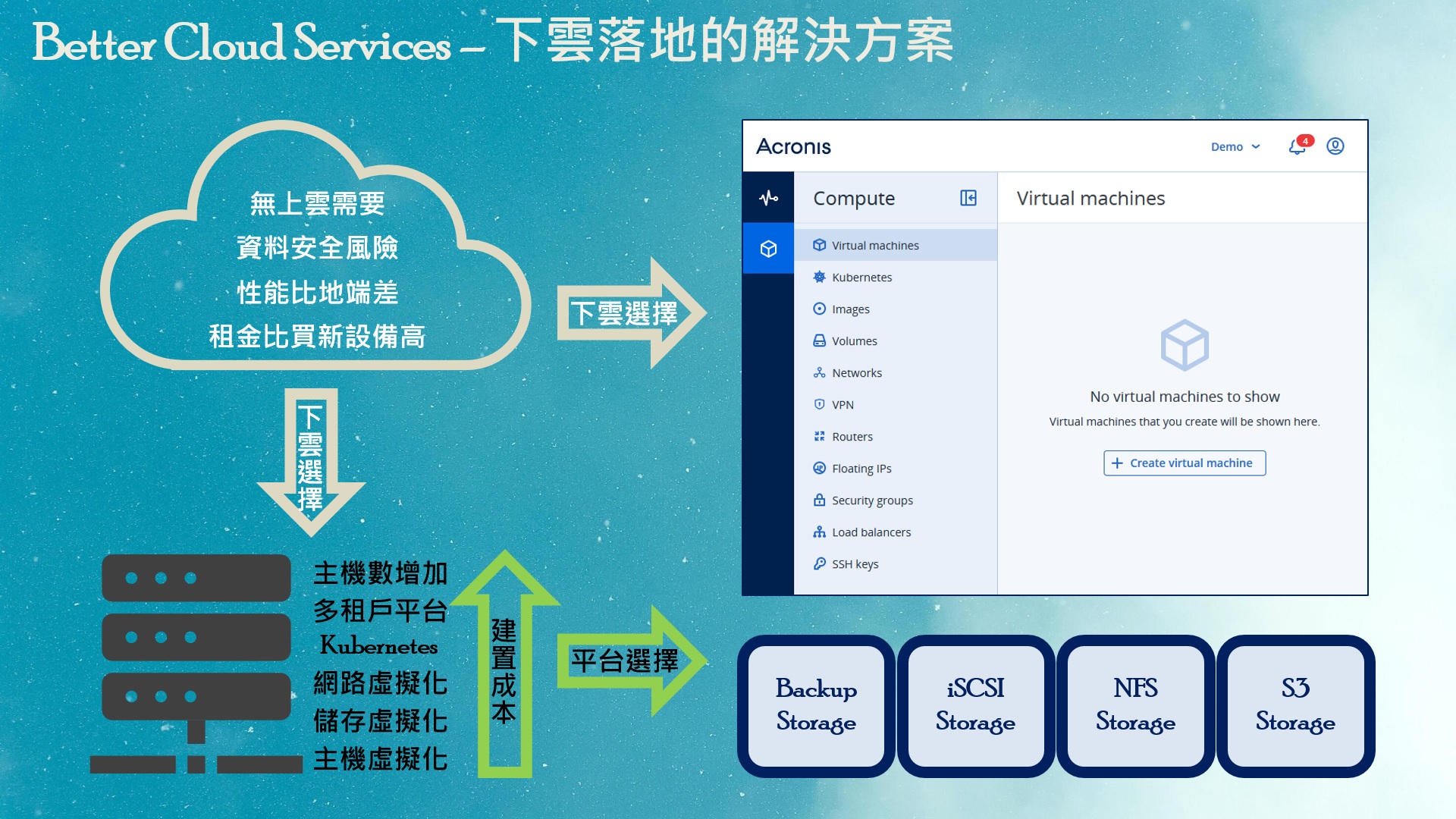Click the SSH keys key icon
This screenshot has height=819, width=1456.
click(x=819, y=563)
